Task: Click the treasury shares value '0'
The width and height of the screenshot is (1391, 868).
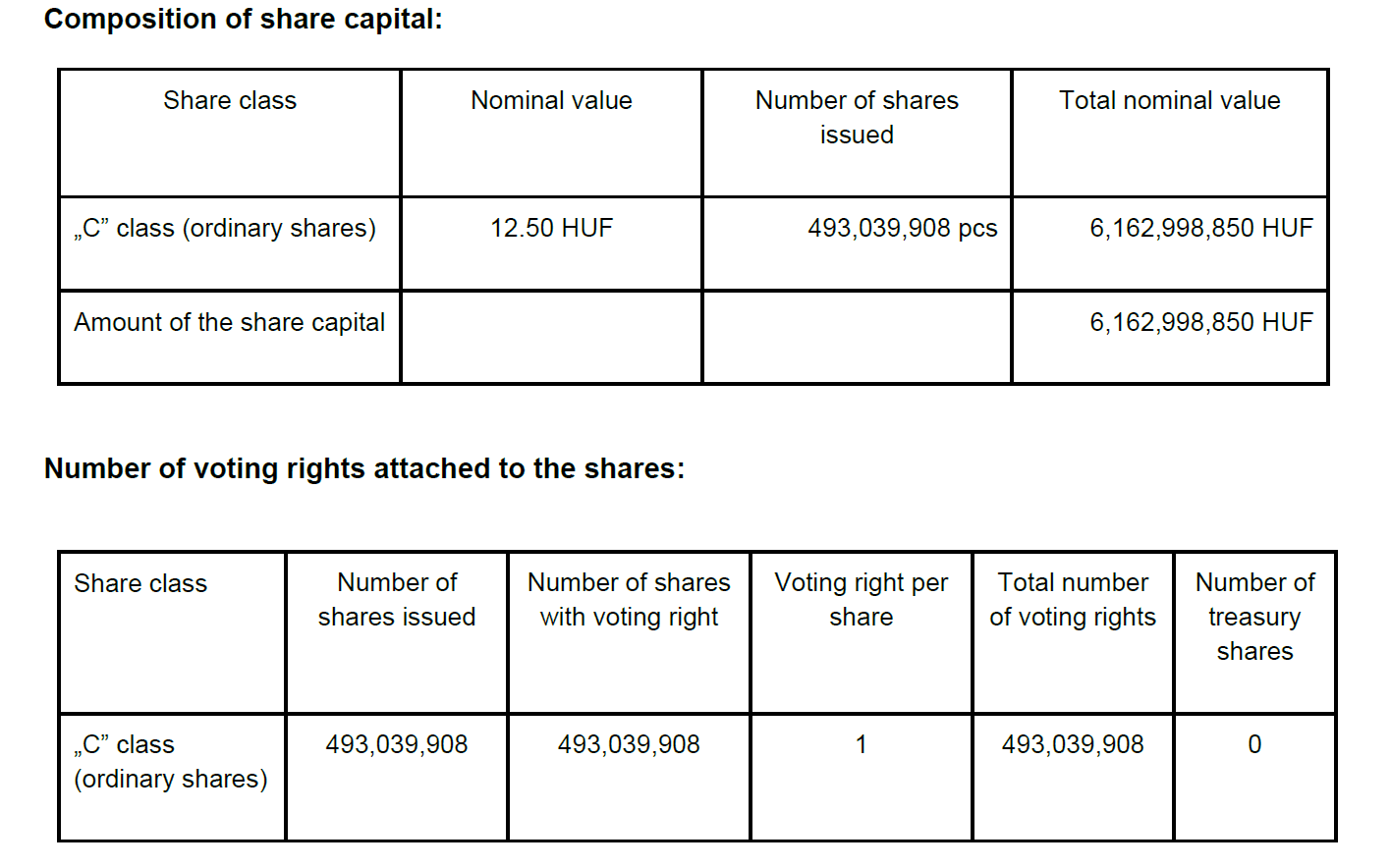Action: (1254, 745)
